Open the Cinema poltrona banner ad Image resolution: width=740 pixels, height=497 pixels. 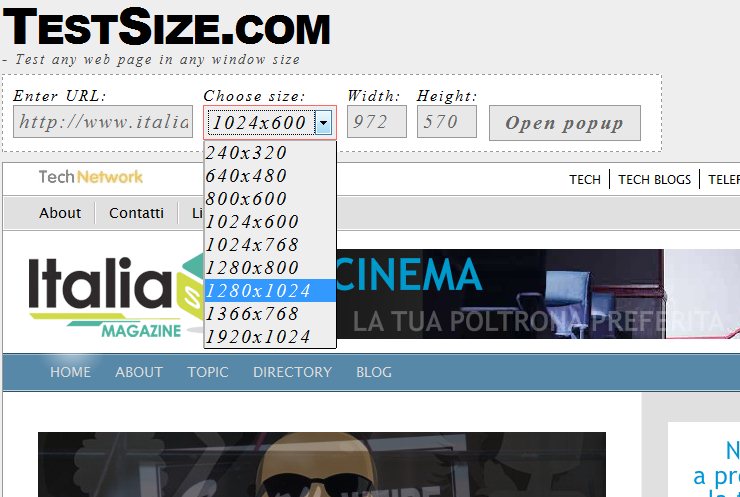pyautogui.click(x=538, y=294)
